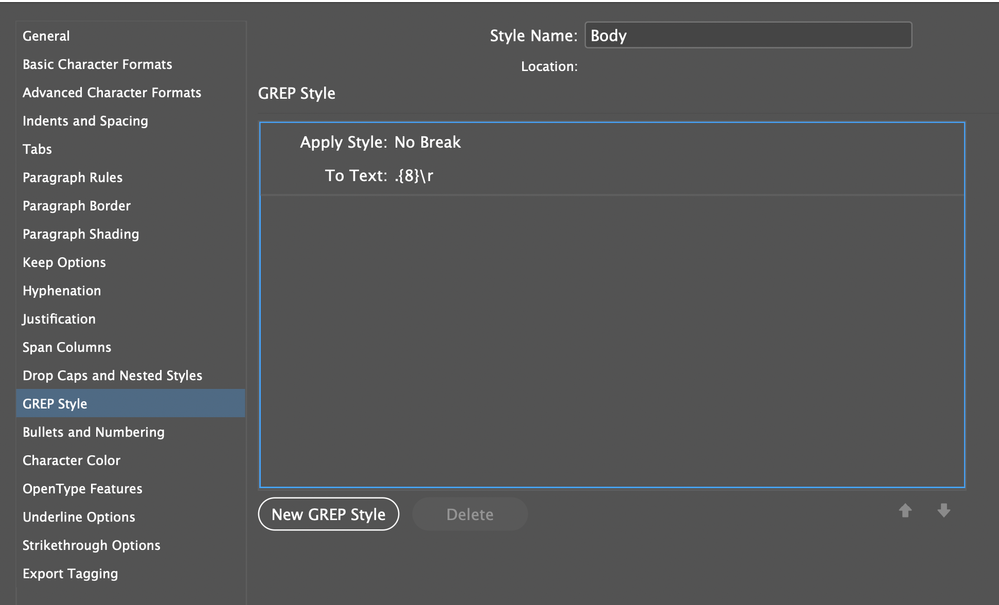The height and width of the screenshot is (605, 999).
Task: Click New GREP Style button
Action: (x=329, y=514)
